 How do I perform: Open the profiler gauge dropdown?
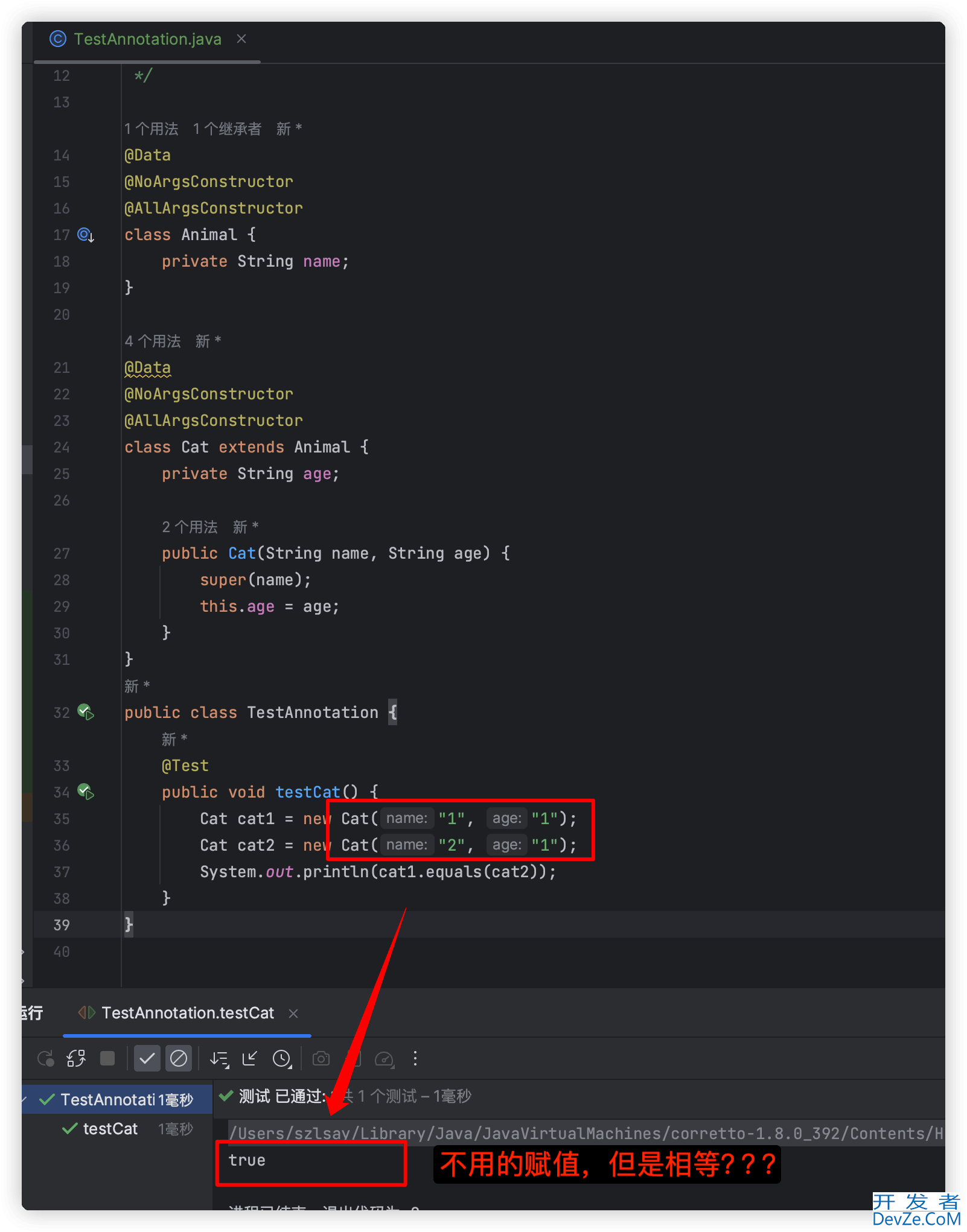(385, 1059)
